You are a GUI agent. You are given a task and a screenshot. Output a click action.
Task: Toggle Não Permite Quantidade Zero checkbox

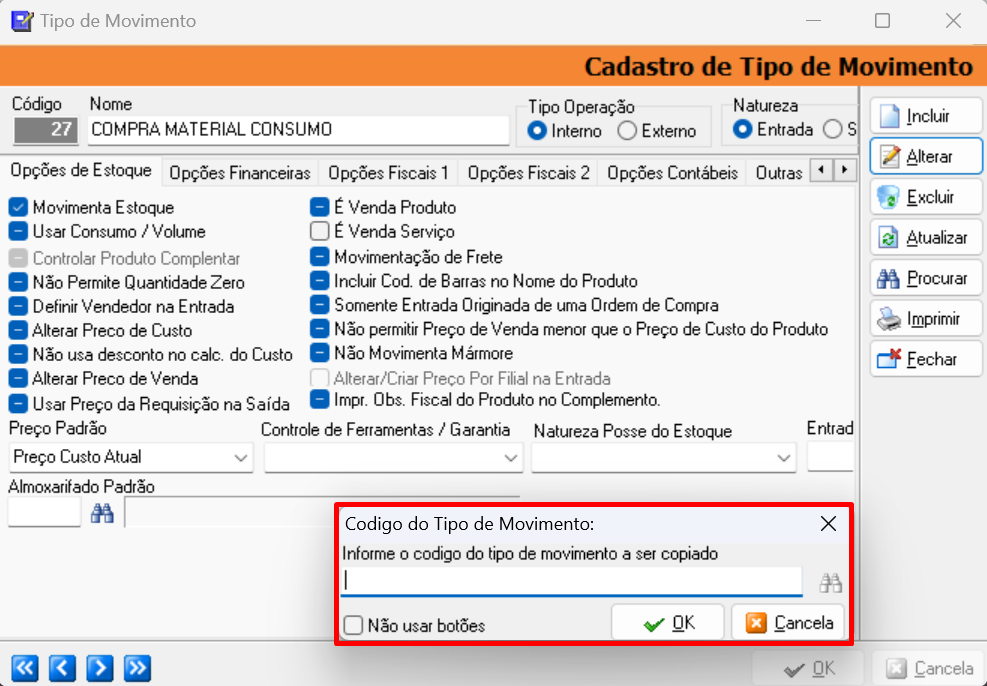18,283
